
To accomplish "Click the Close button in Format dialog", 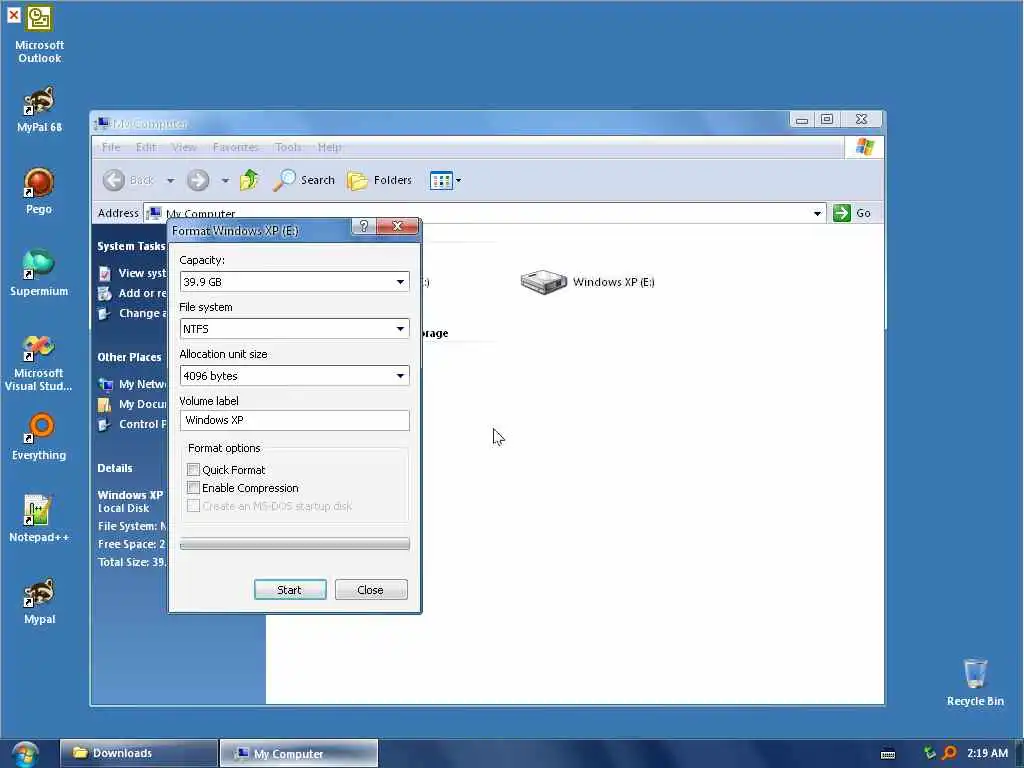I will pyautogui.click(x=371, y=590).
